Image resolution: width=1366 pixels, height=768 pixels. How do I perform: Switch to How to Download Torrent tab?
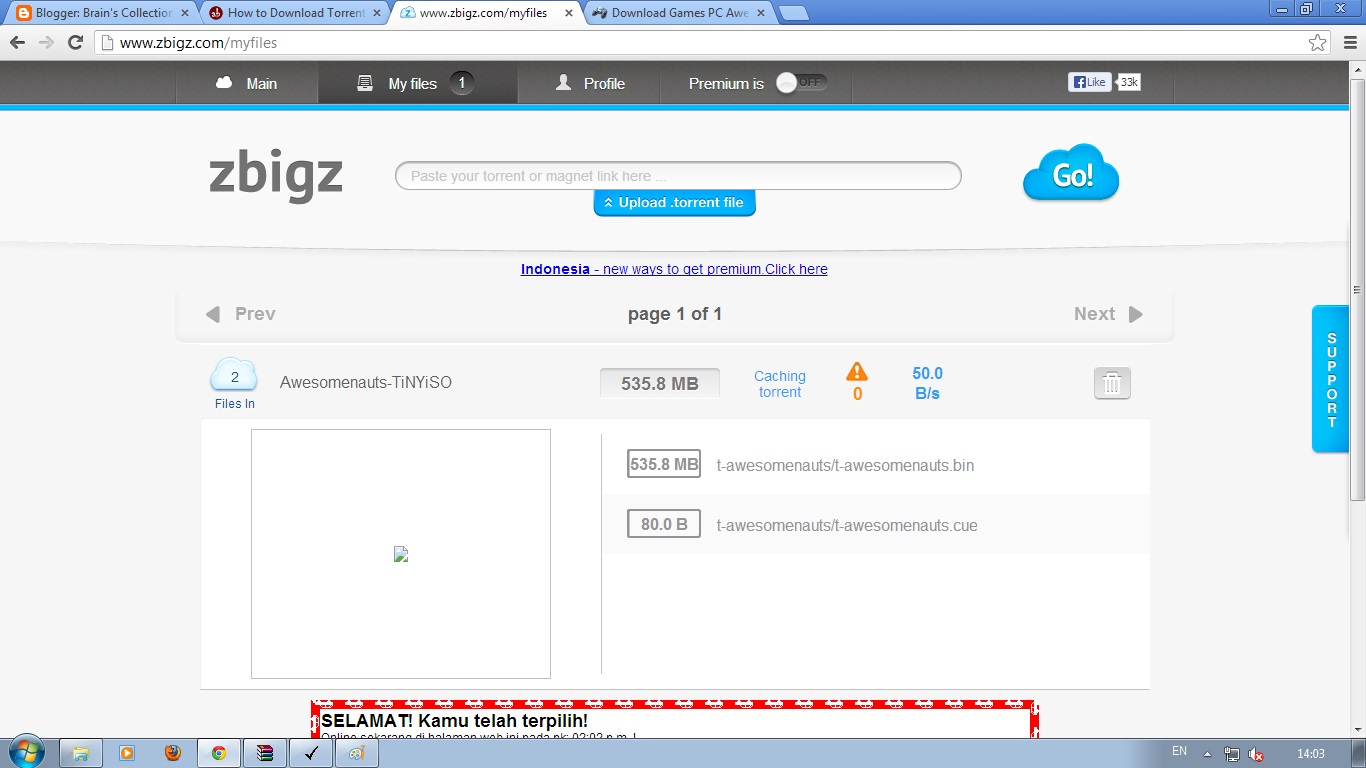pyautogui.click(x=291, y=13)
